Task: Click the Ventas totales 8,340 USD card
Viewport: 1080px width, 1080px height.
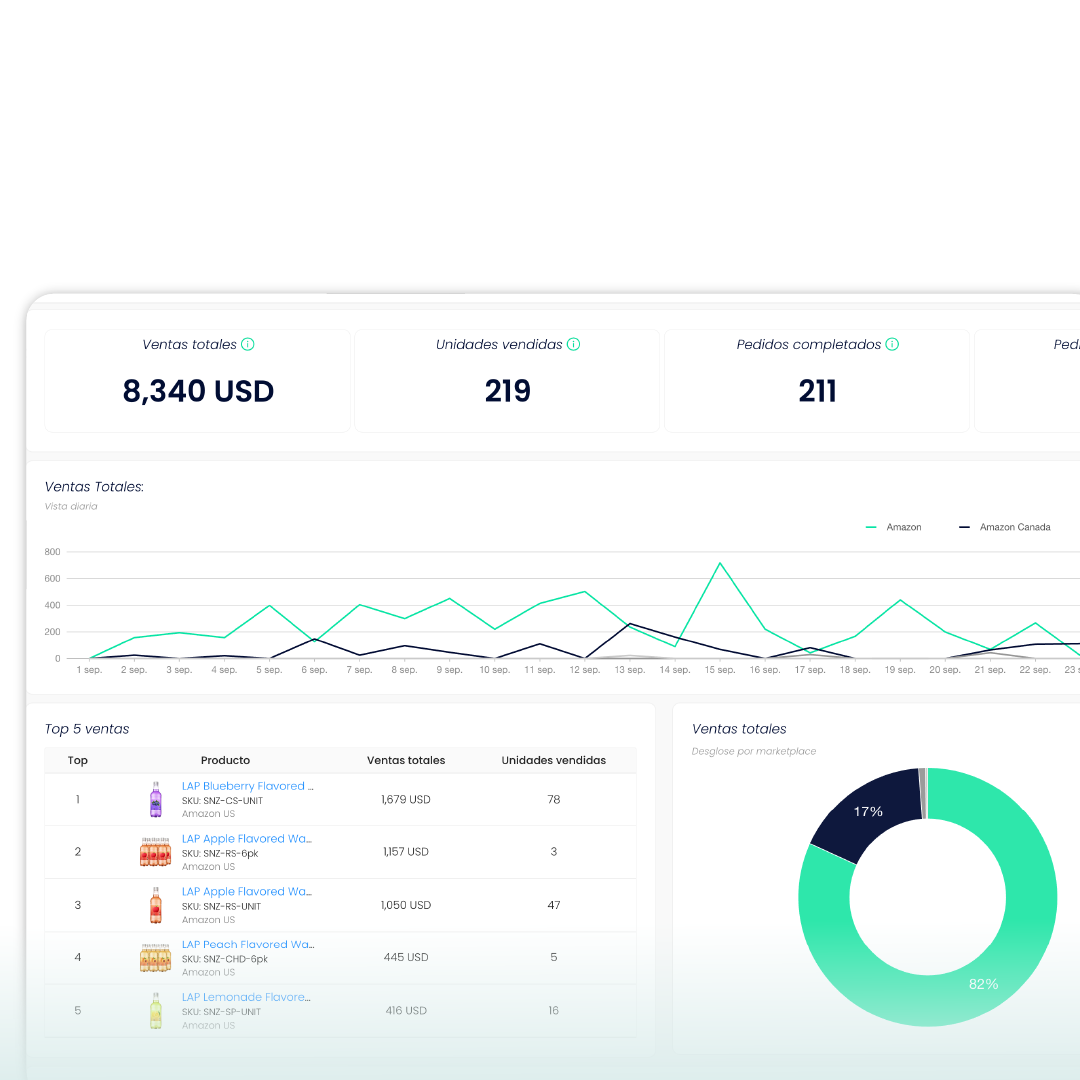Action: [198, 381]
